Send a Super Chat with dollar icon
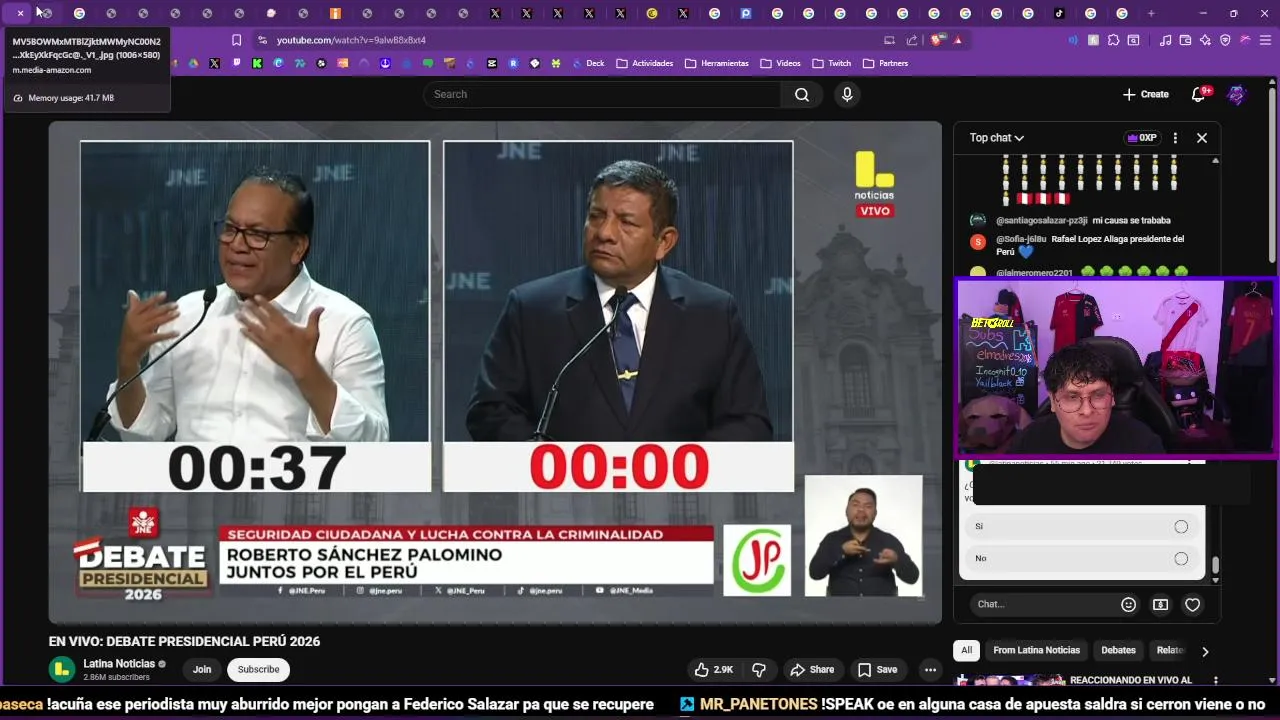Image resolution: width=1280 pixels, height=720 pixels. click(x=1160, y=604)
